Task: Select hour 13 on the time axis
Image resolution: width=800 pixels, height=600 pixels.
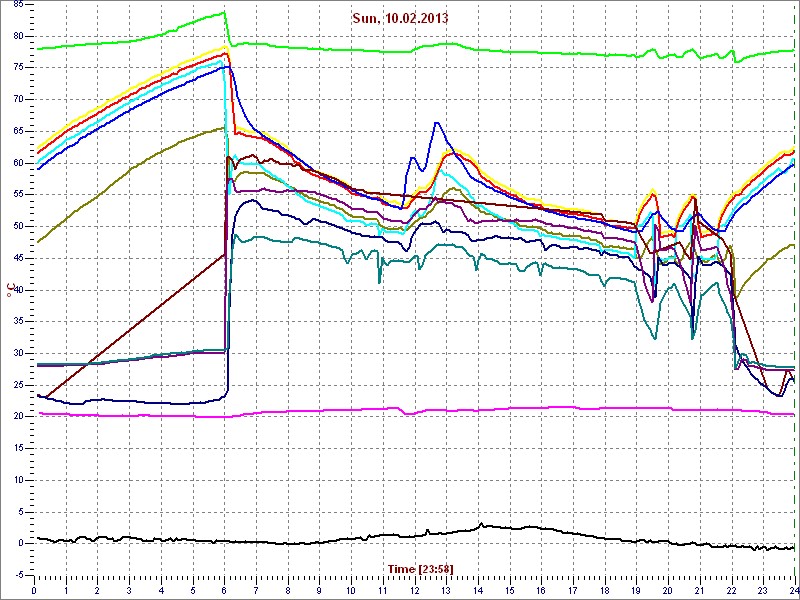Action: [x=445, y=591]
